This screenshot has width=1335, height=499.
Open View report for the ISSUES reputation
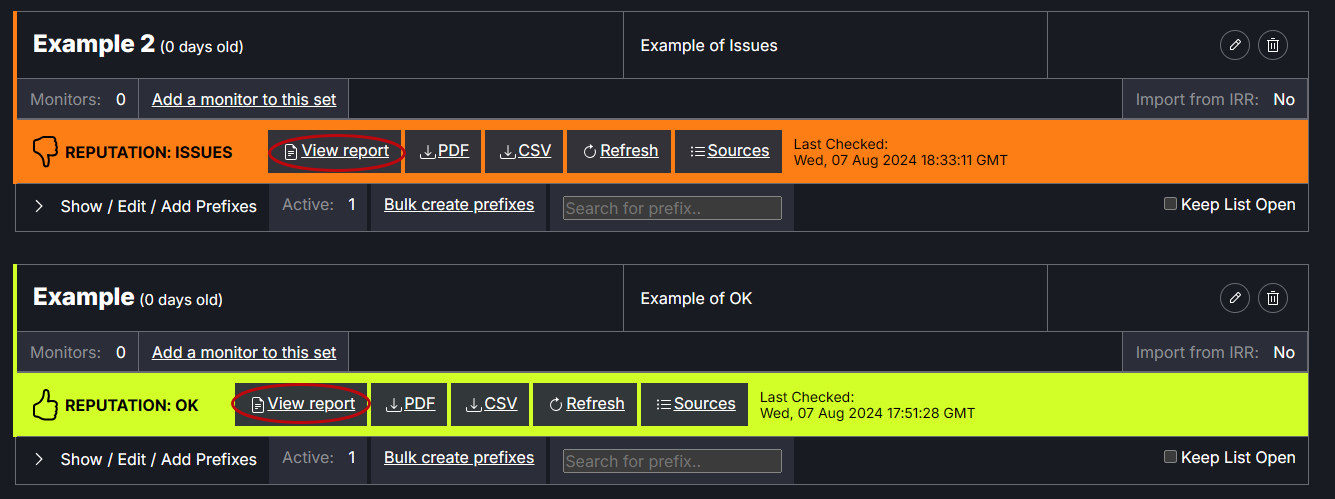(336, 151)
